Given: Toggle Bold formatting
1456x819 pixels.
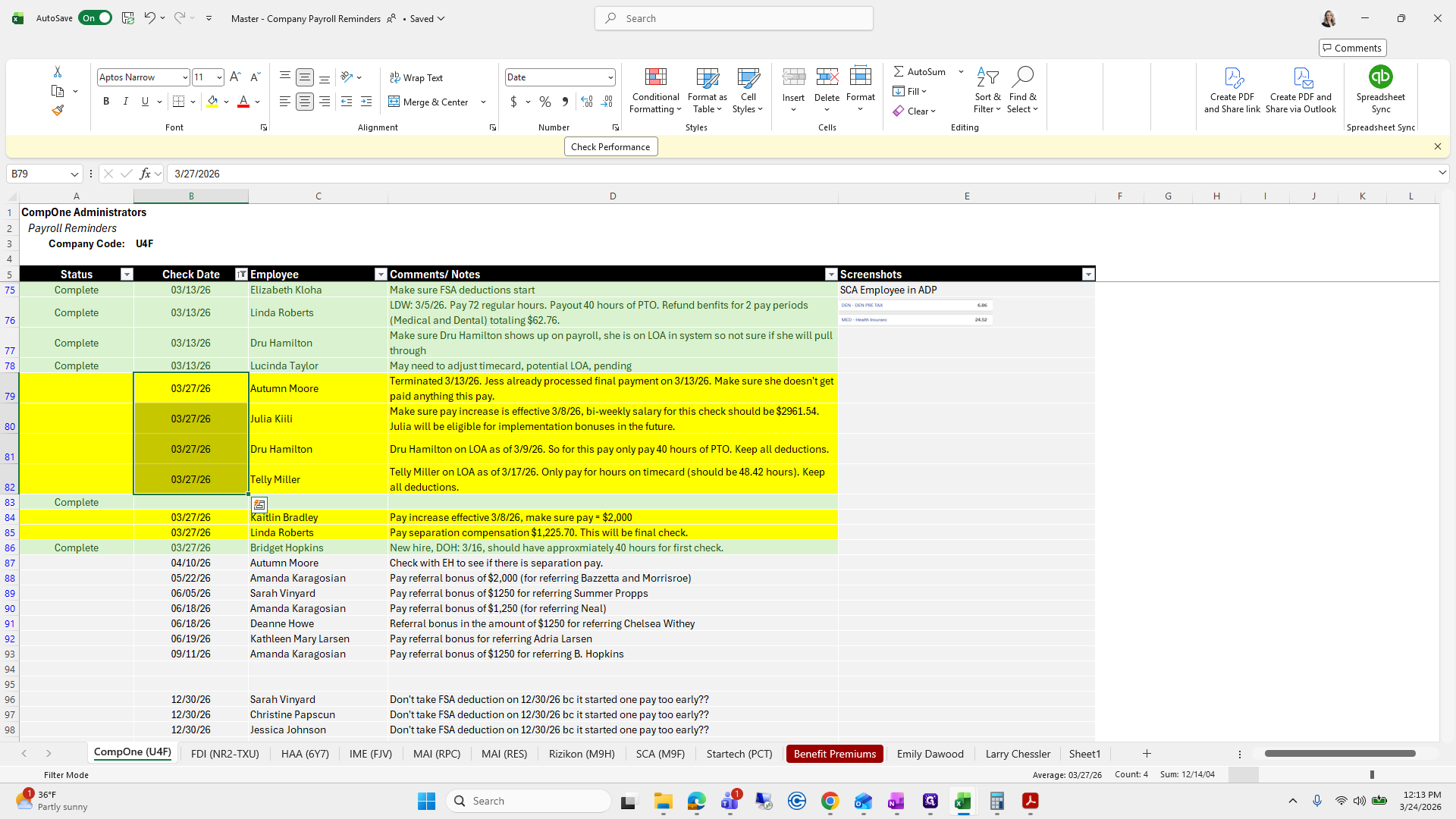Looking at the screenshot, I should click(x=106, y=102).
